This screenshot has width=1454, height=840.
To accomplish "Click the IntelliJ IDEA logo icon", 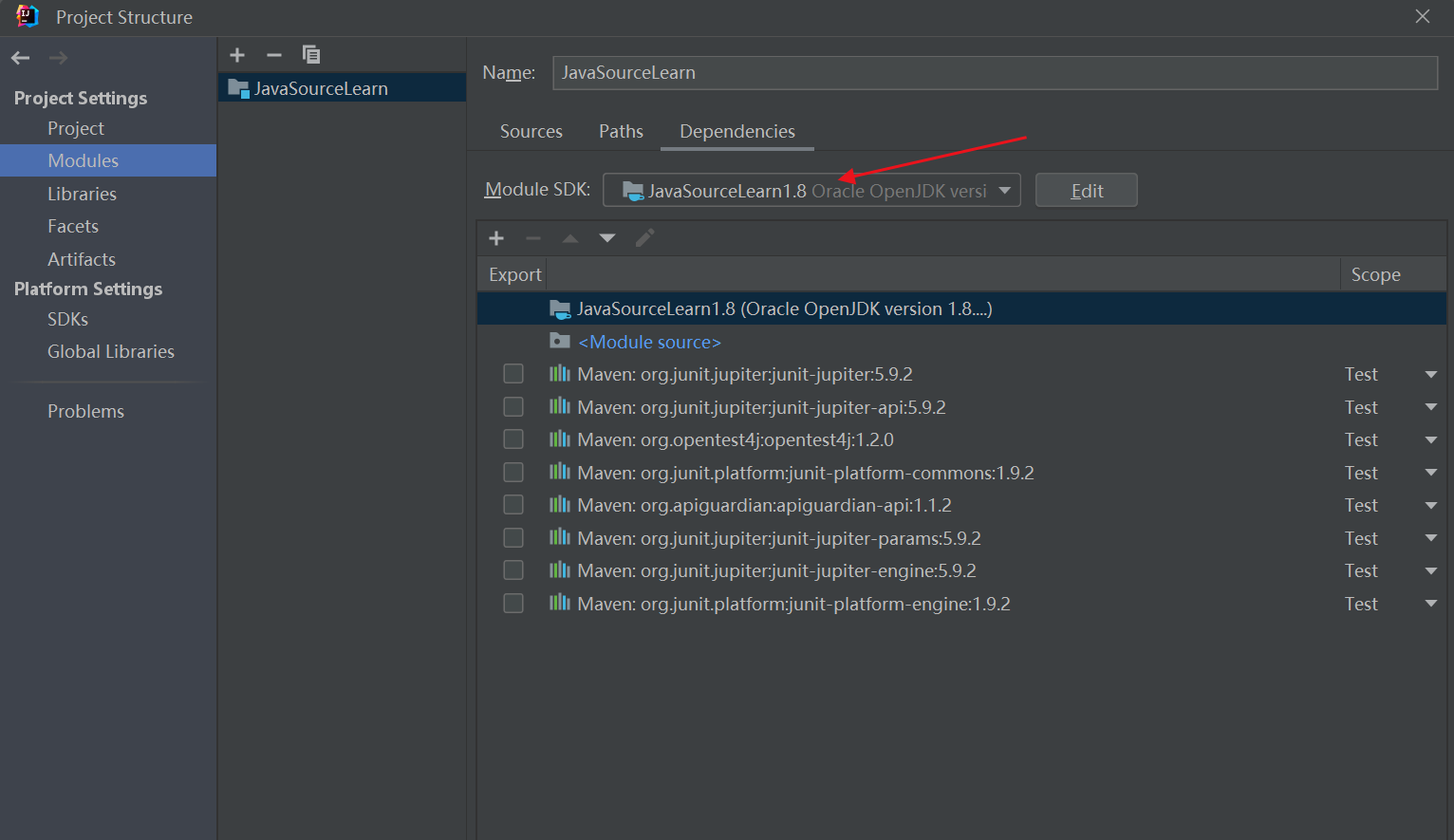I will pyautogui.click(x=28, y=16).
